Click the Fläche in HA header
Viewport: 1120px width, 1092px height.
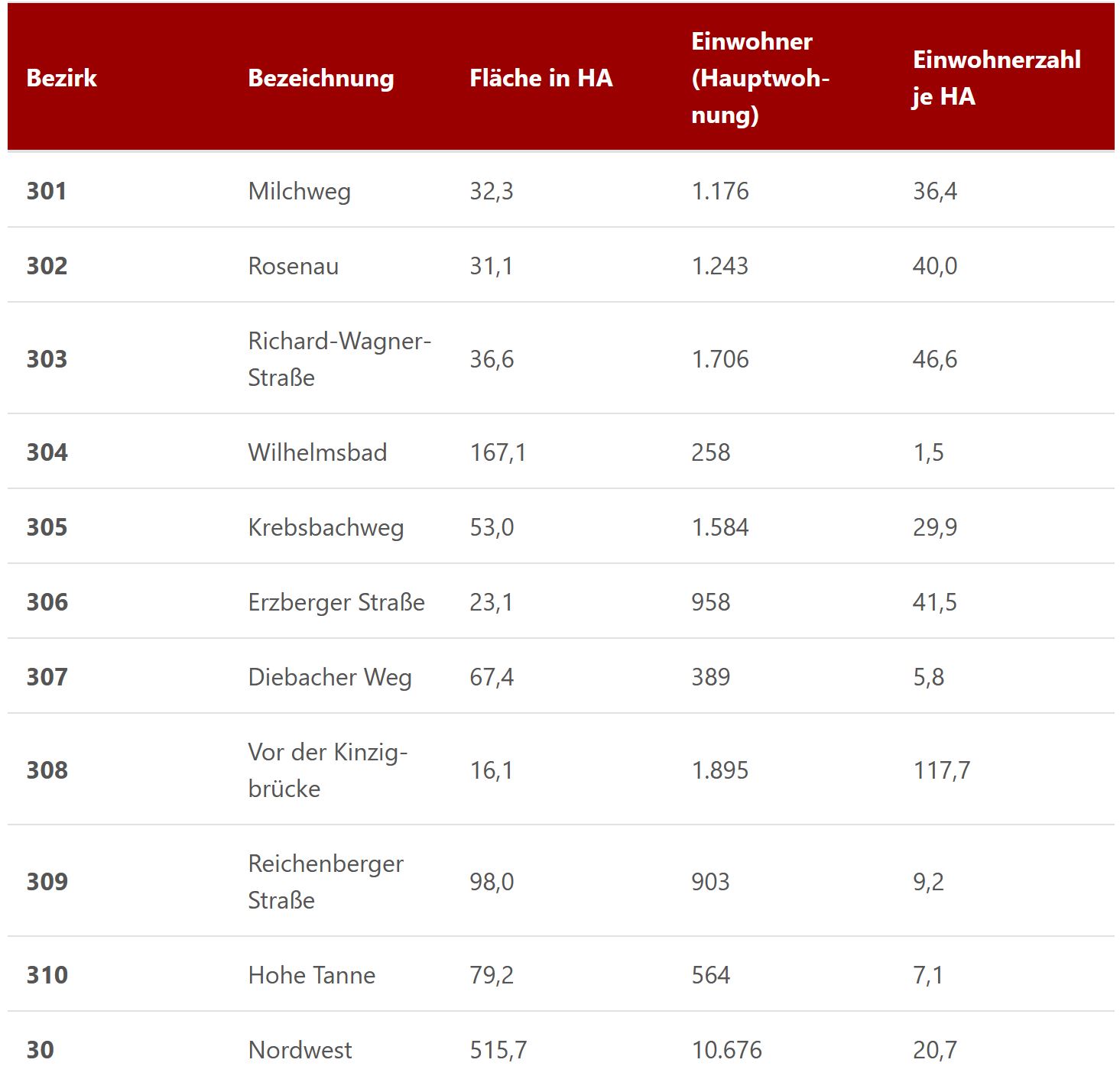pos(541,78)
